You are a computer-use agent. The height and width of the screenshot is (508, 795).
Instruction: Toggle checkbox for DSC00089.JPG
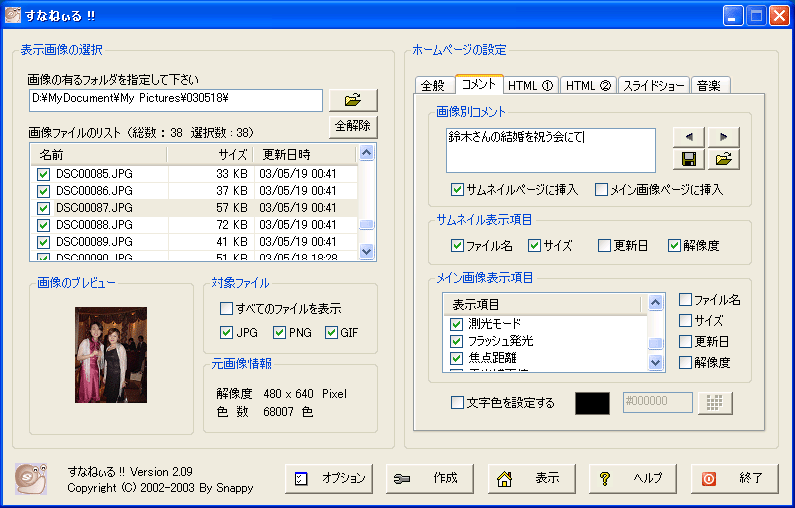43,242
